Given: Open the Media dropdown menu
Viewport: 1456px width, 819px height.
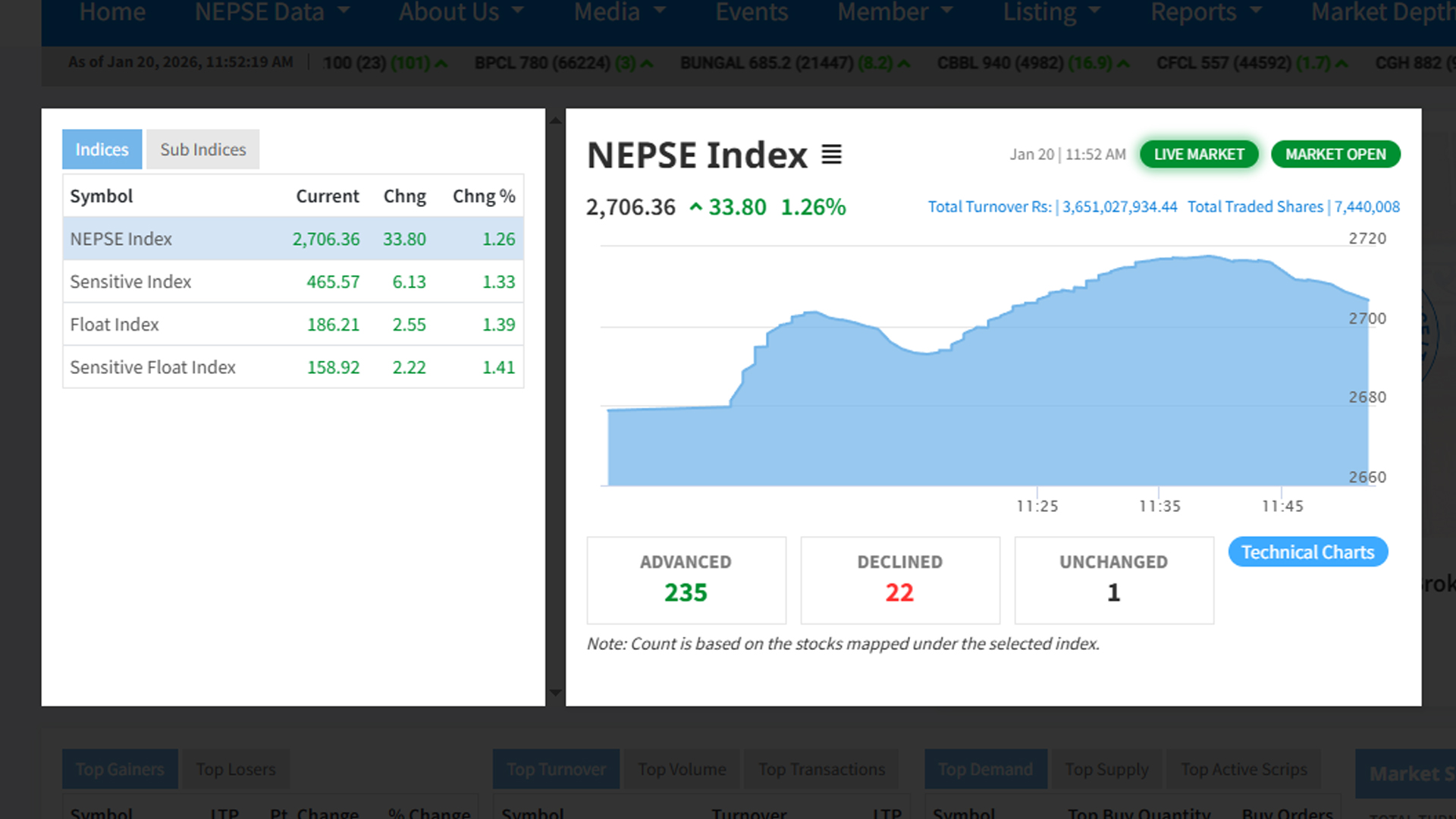Looking at the screenshot, I should click(x=620, y=13).
